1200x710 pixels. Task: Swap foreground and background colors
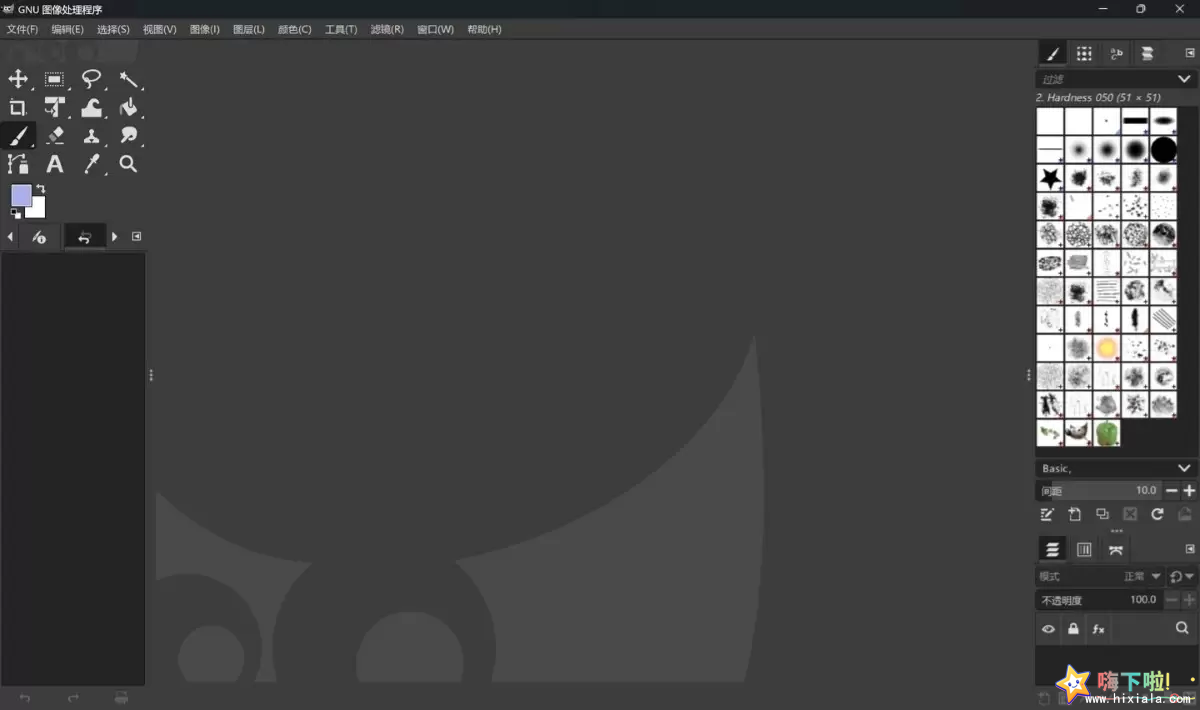coord(38,188)
